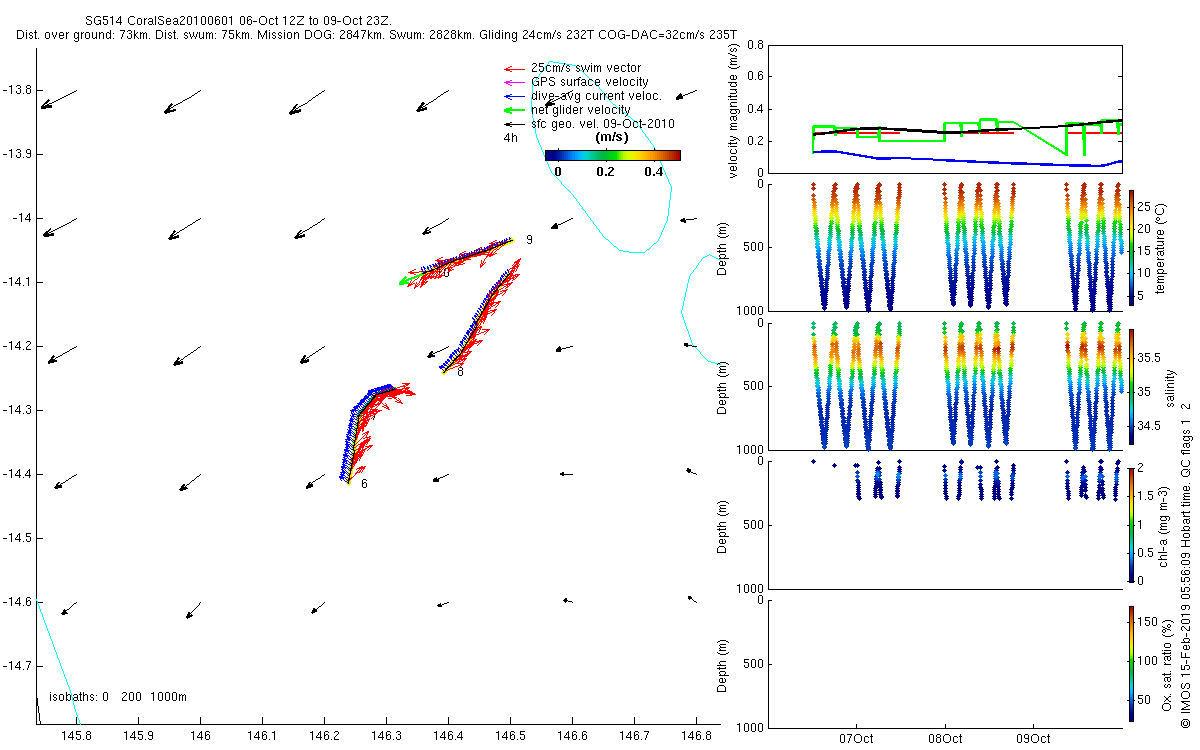Click the temperature (°C) colorbar
Viewport: 1200px width, 750px height.
[x=1131, y=246]
